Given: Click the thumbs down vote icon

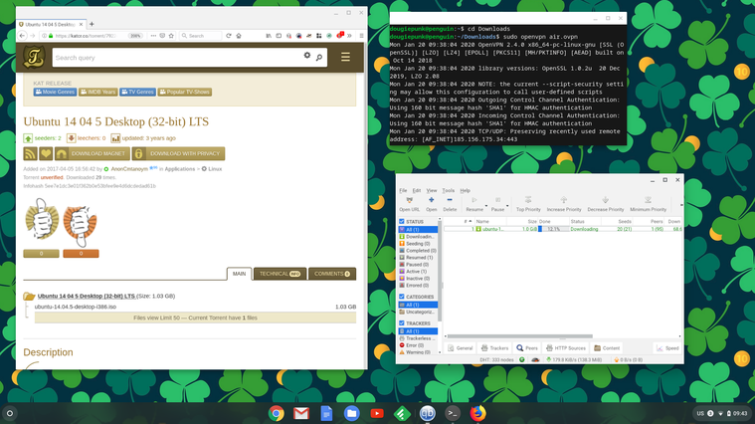Looking at the screenshot, I should [80, 225].
